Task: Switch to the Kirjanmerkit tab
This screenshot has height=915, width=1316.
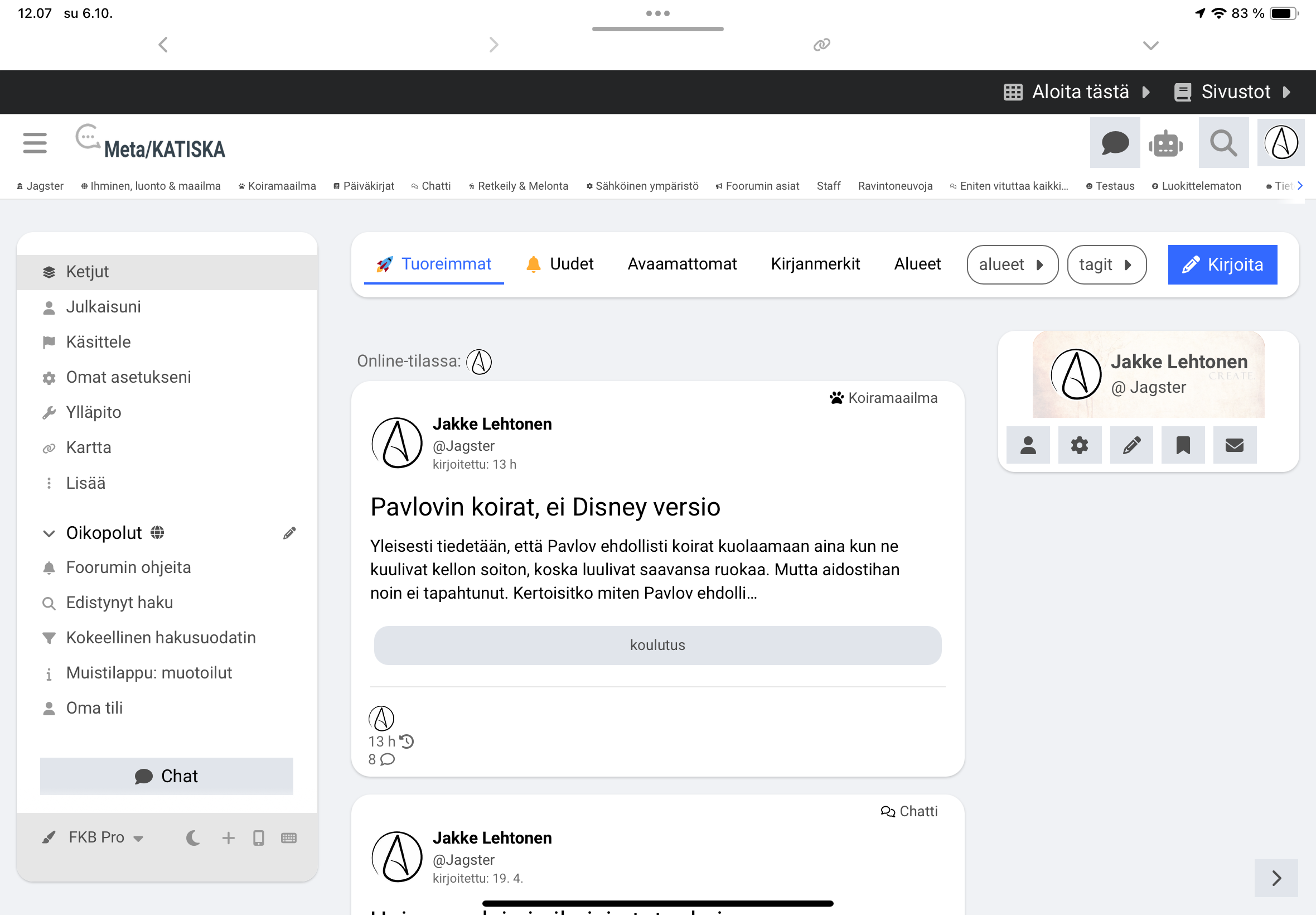Action: [815, 264]
